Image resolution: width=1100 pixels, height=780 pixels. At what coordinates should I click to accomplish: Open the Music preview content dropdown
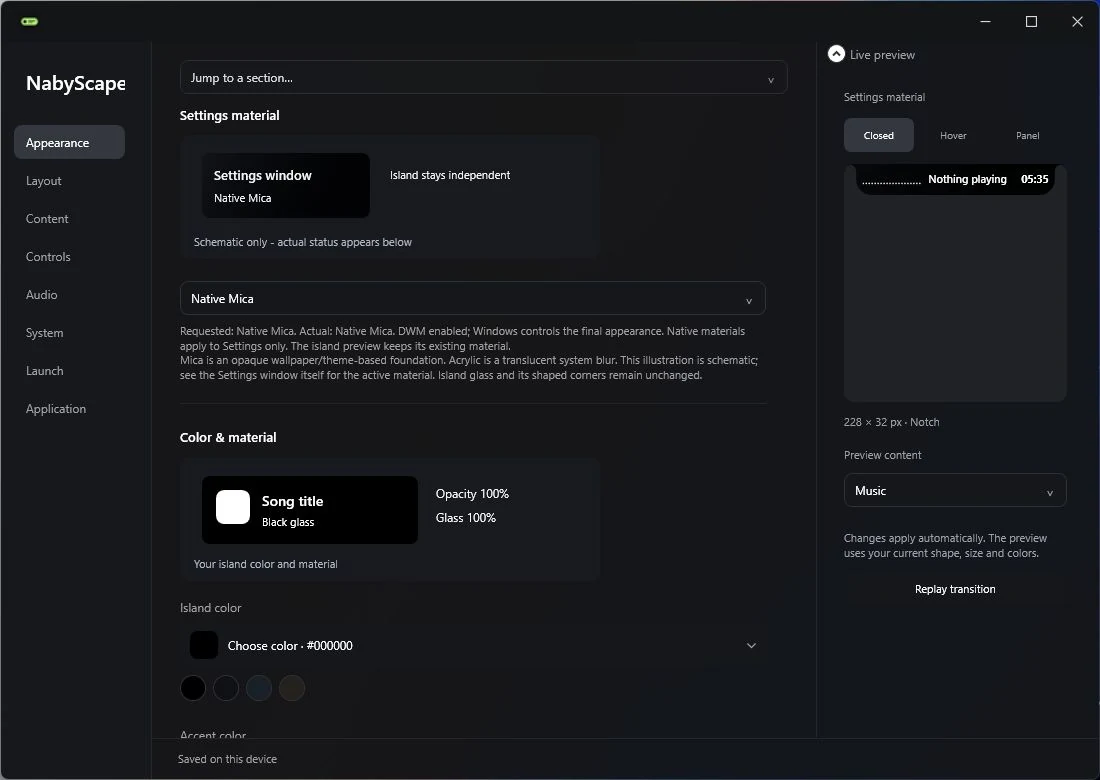click(955, 491)
